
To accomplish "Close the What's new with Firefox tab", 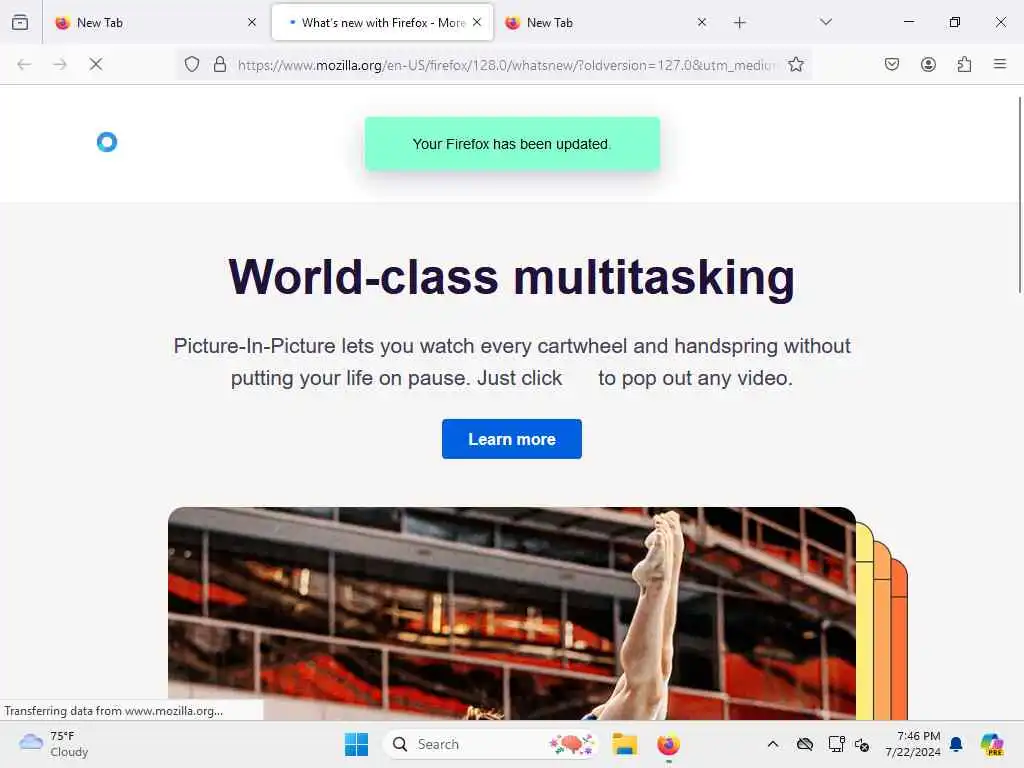I will [x=477, y=22].
